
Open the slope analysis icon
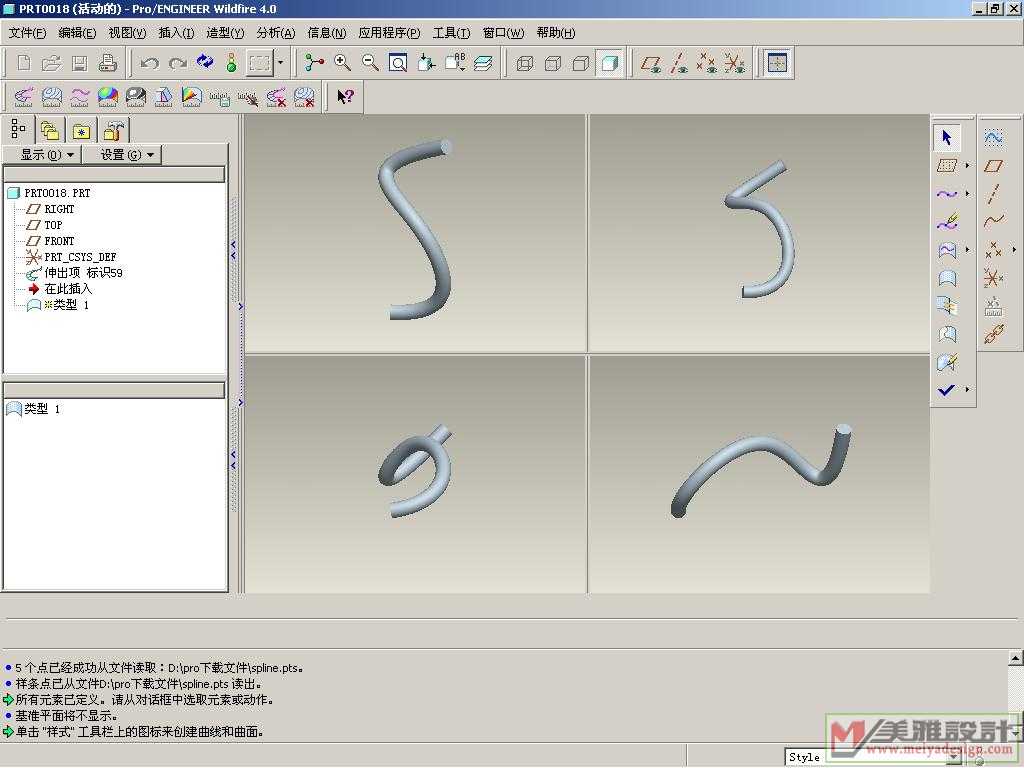(191, 97)
